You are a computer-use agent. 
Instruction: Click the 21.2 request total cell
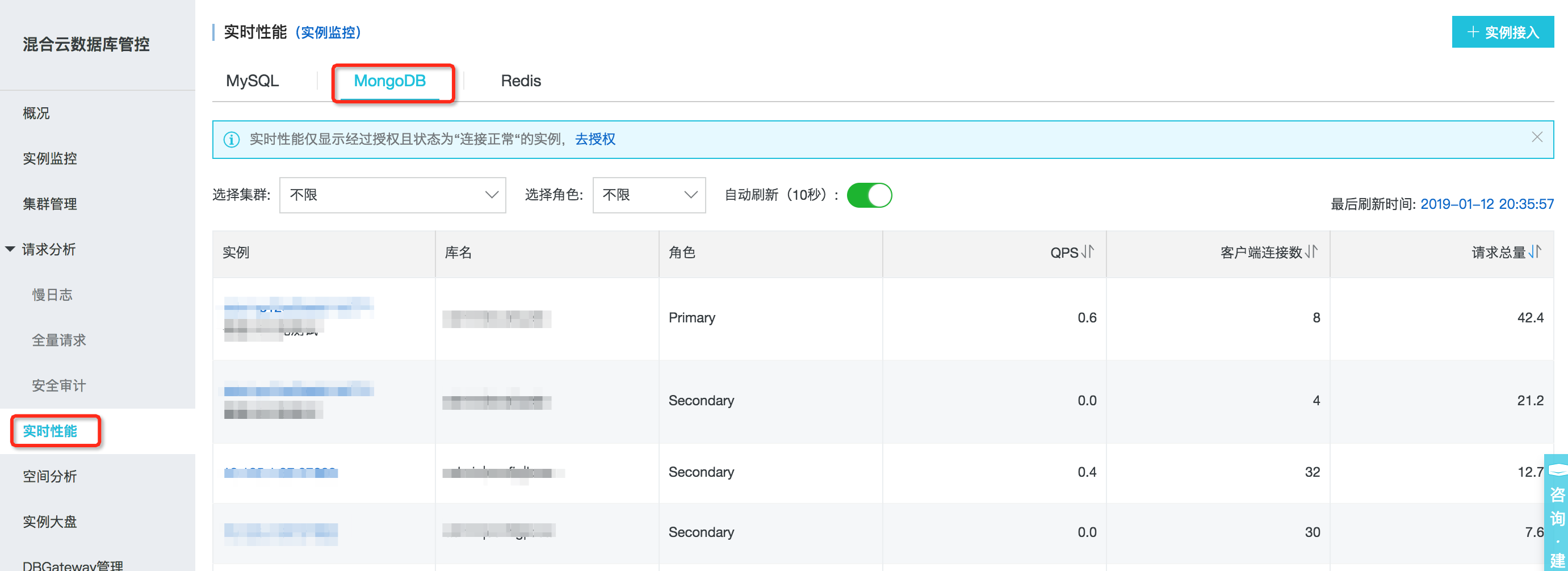[x=1531, y=401]
